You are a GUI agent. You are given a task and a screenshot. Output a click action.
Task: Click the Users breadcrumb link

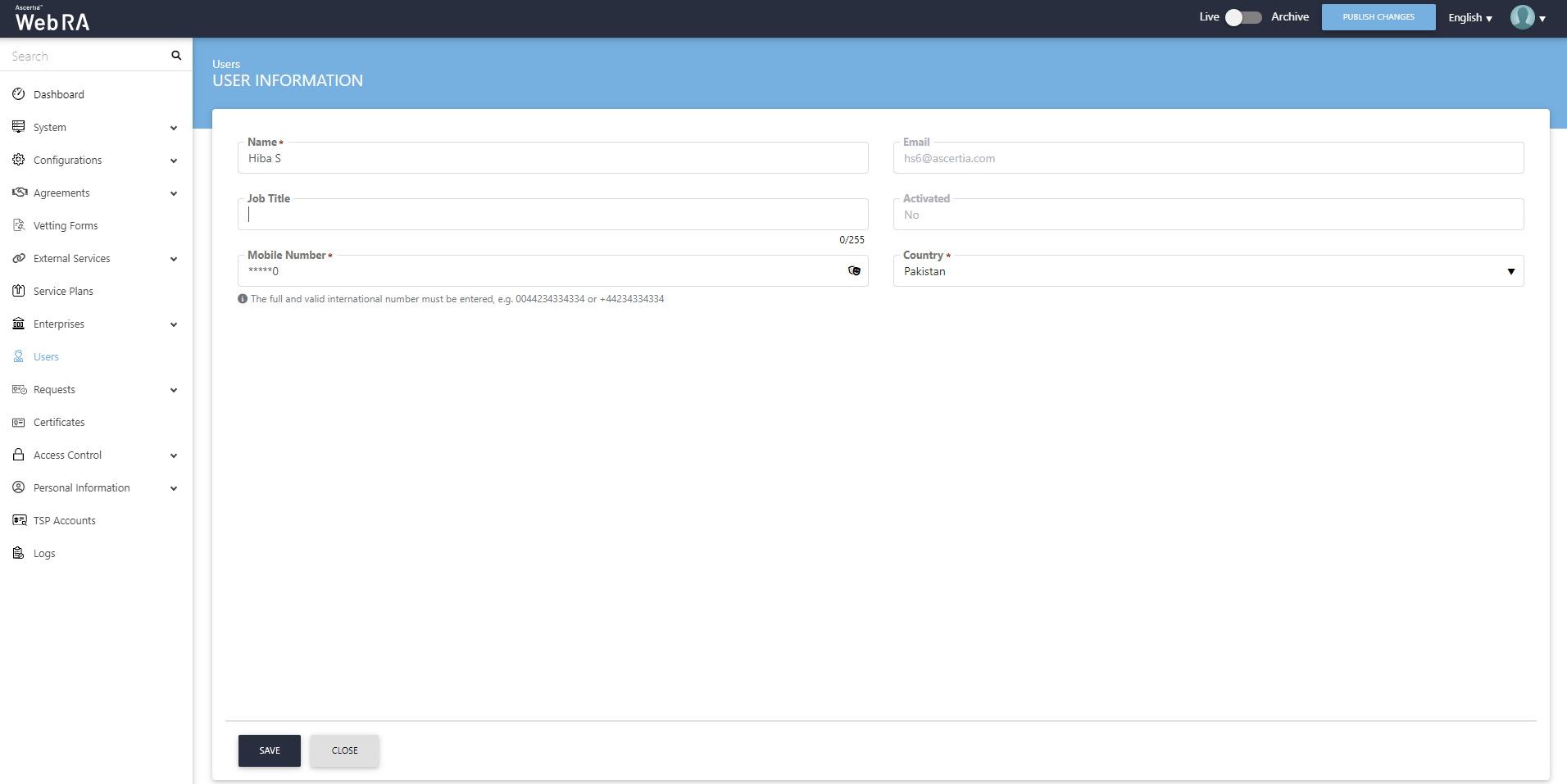pos(226,64)
